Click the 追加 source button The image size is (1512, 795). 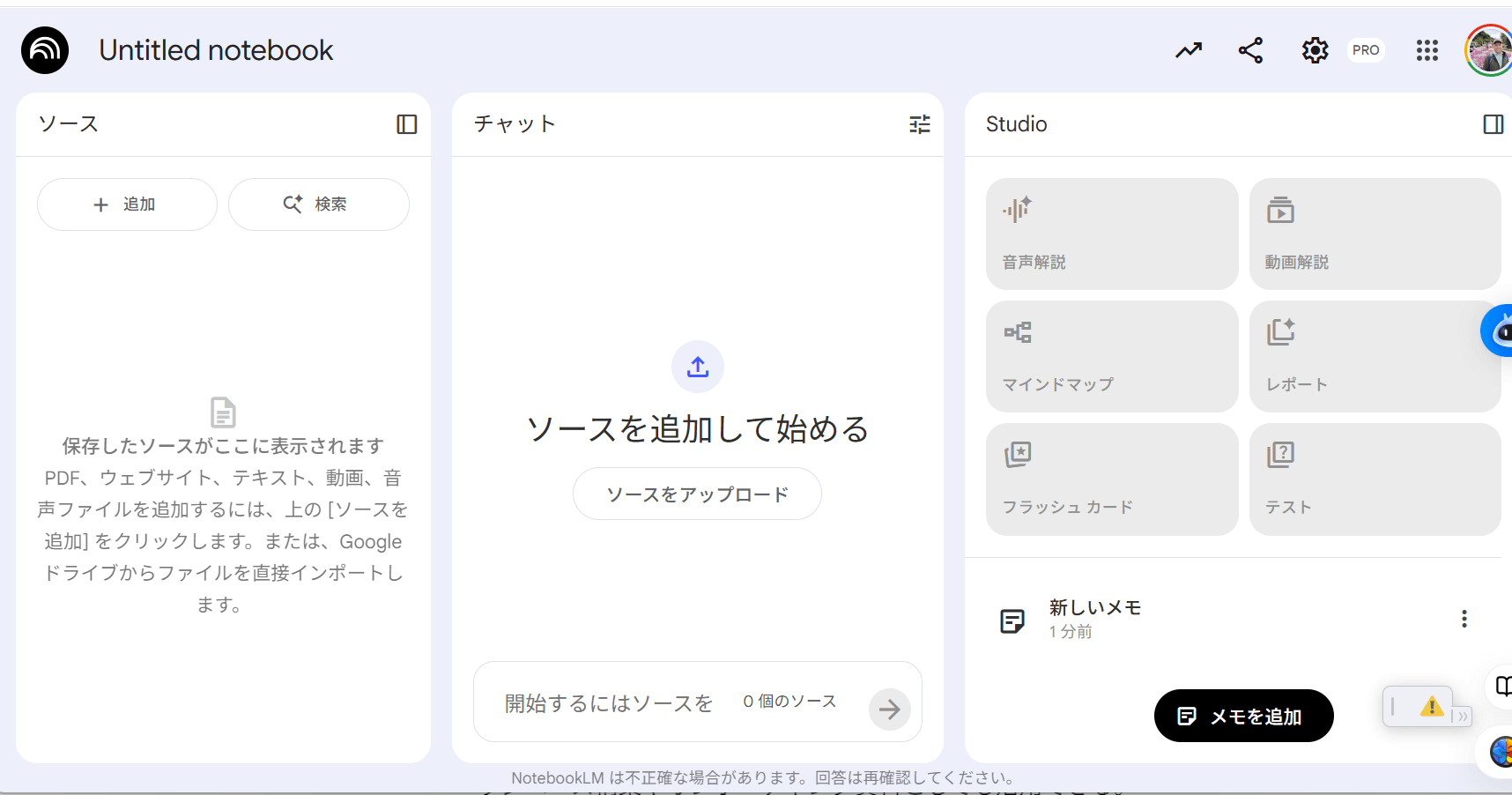coord(127,204)
